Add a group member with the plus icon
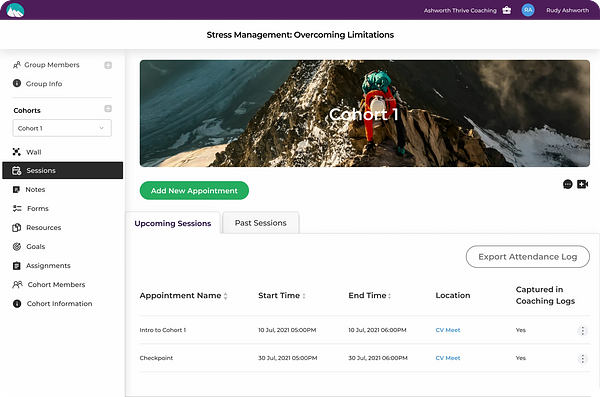Screen dimensions: 600x397 pos(108,65)
